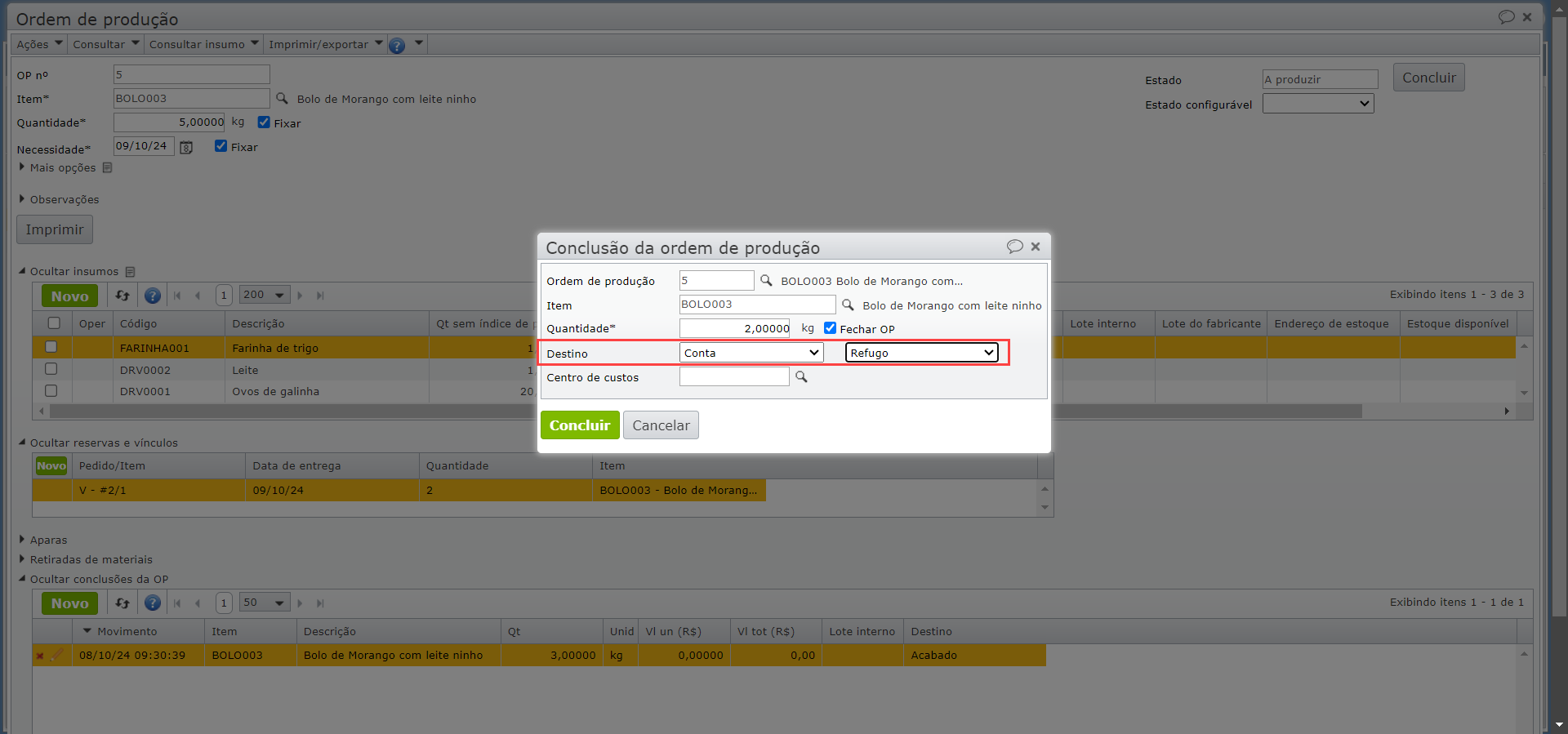Click the Concluir button next to Estado
This screenshot has height=734, width=1568.
click(1428, 78)
